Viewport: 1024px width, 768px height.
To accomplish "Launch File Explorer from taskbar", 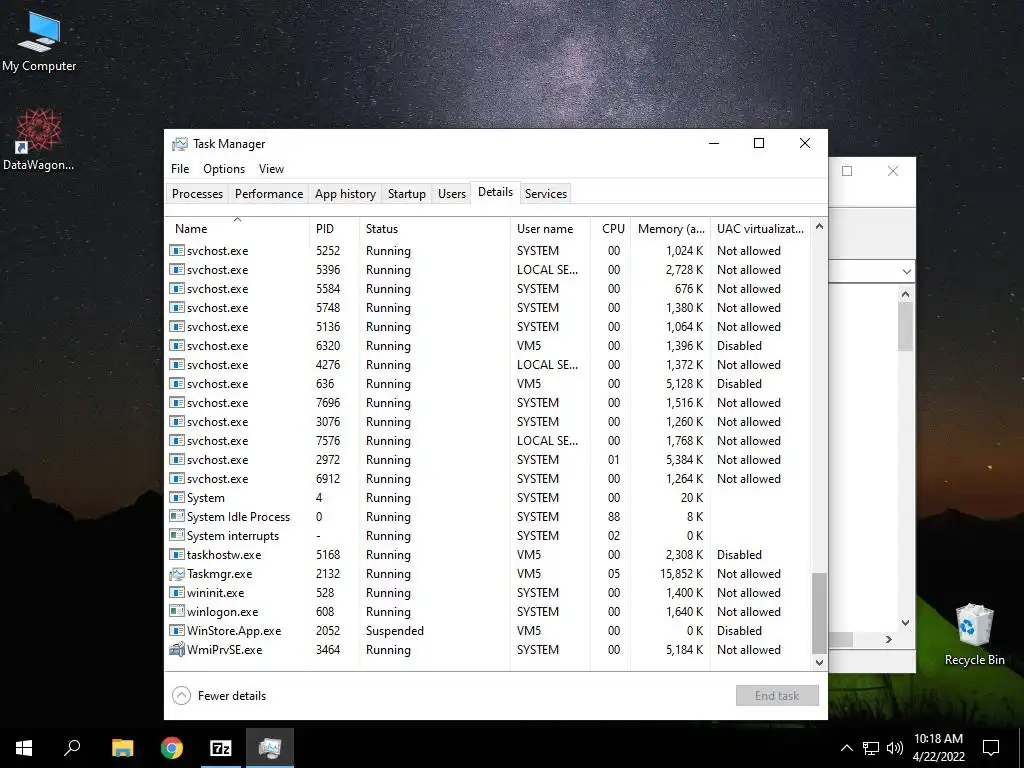I will [122, 748].
